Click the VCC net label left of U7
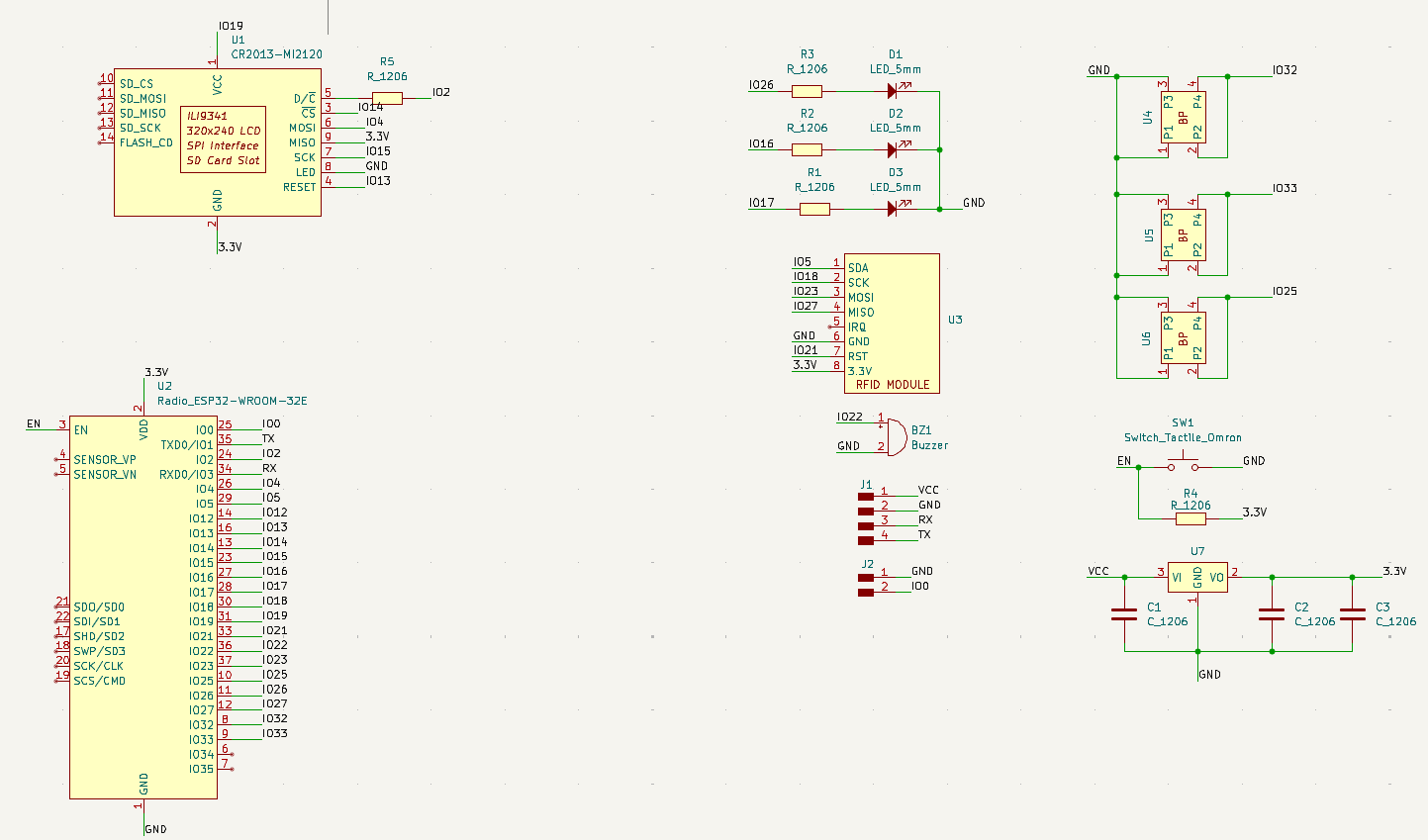Viewport: 1428px width, 840px height. coord(1098,572)
